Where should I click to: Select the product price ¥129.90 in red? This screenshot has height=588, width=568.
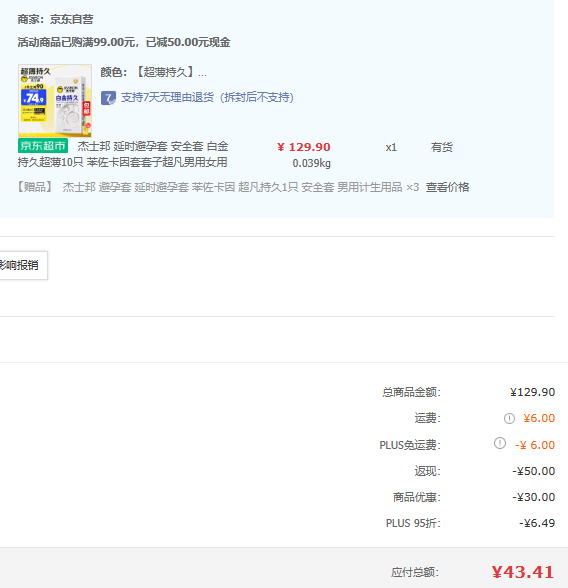pyautogui.click(x=304, y=147)
